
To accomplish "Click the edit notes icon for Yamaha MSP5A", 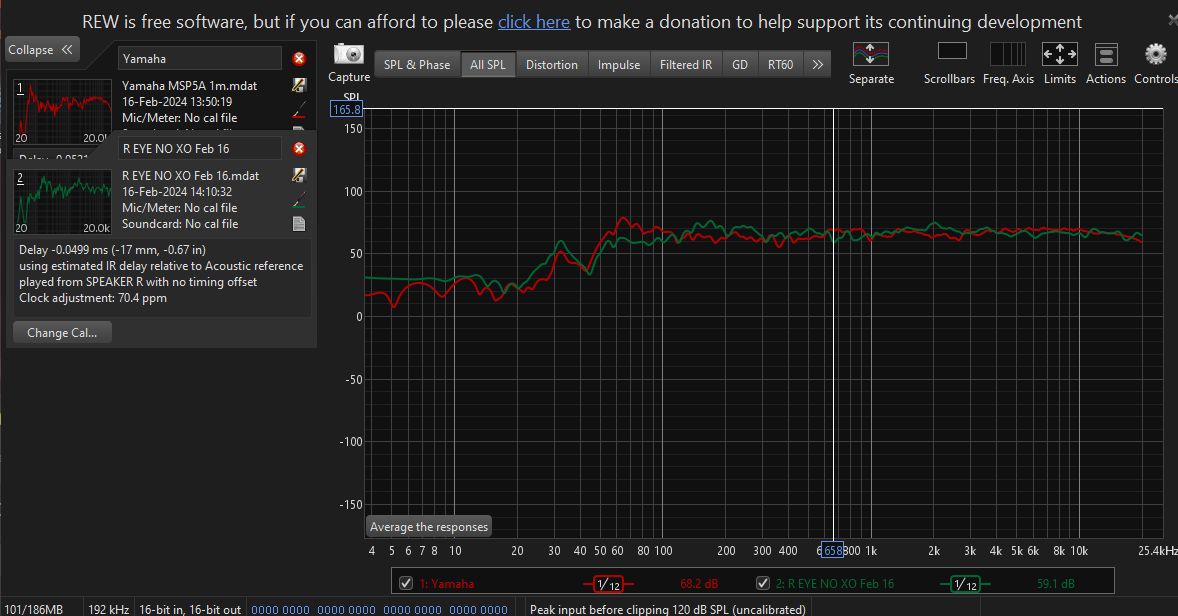I will coord(299,85).
